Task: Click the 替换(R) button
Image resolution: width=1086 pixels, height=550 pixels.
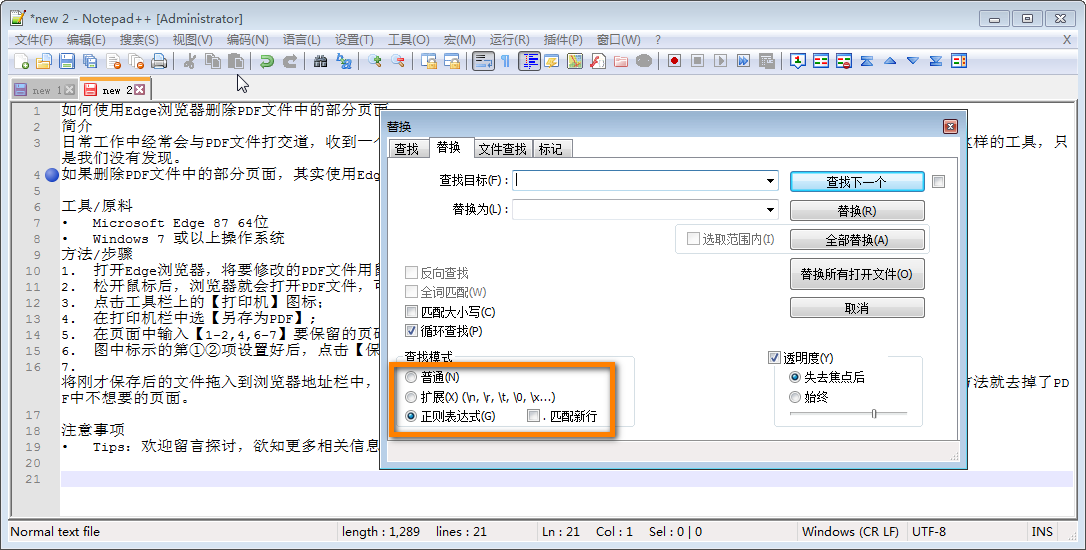Action: [857, 211]
